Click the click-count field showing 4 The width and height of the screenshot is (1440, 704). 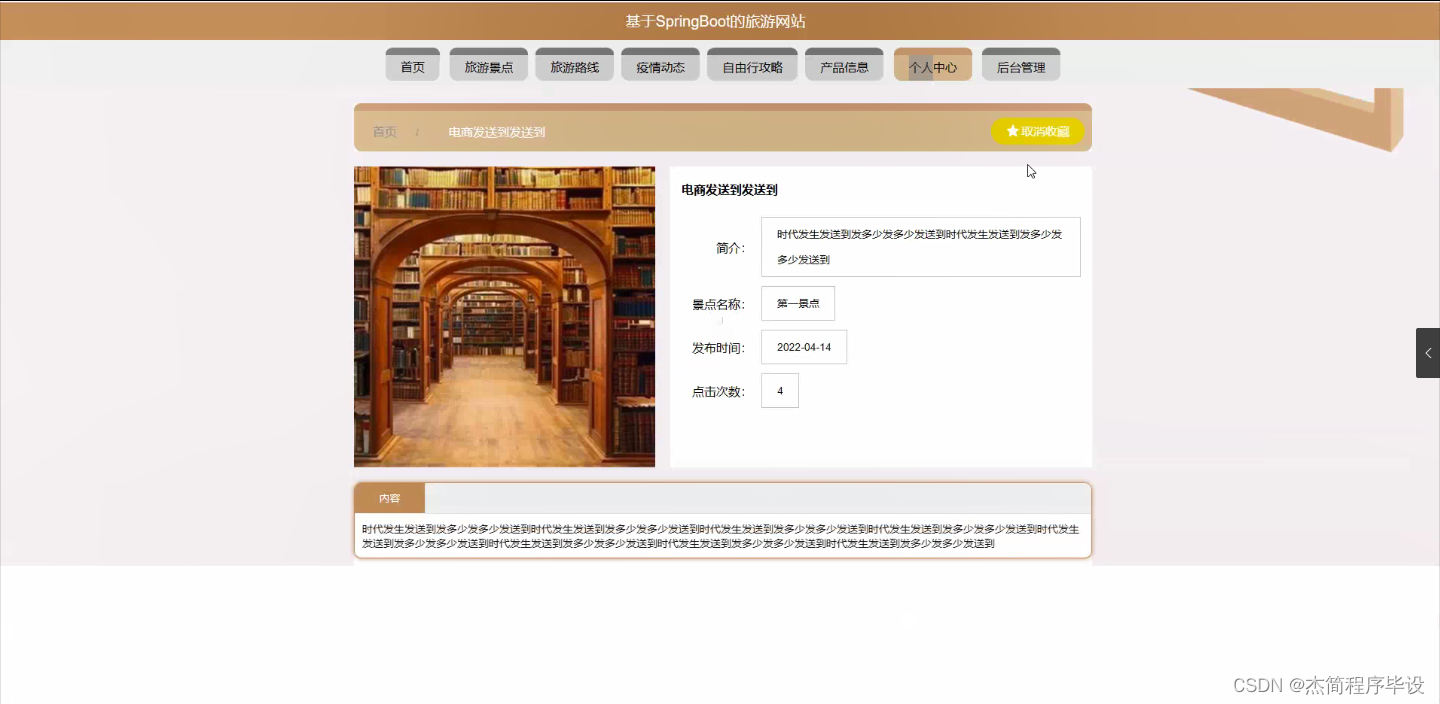point(779,390)
